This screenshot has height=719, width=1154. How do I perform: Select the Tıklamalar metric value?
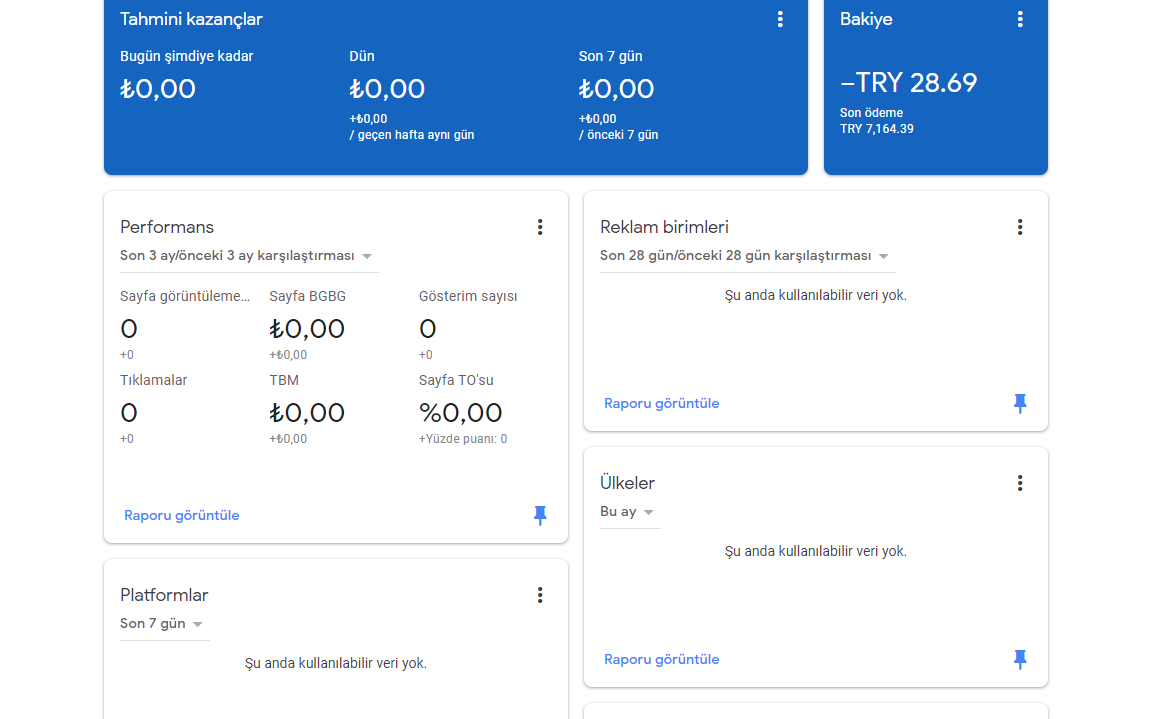[x=129, y=413]
